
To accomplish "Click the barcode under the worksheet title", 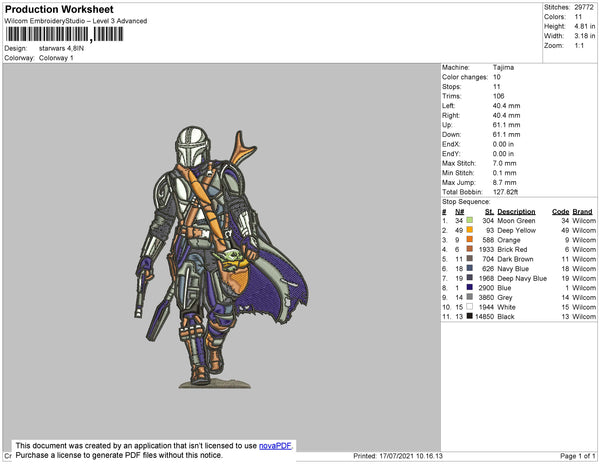I will click(x=64, y=33).
